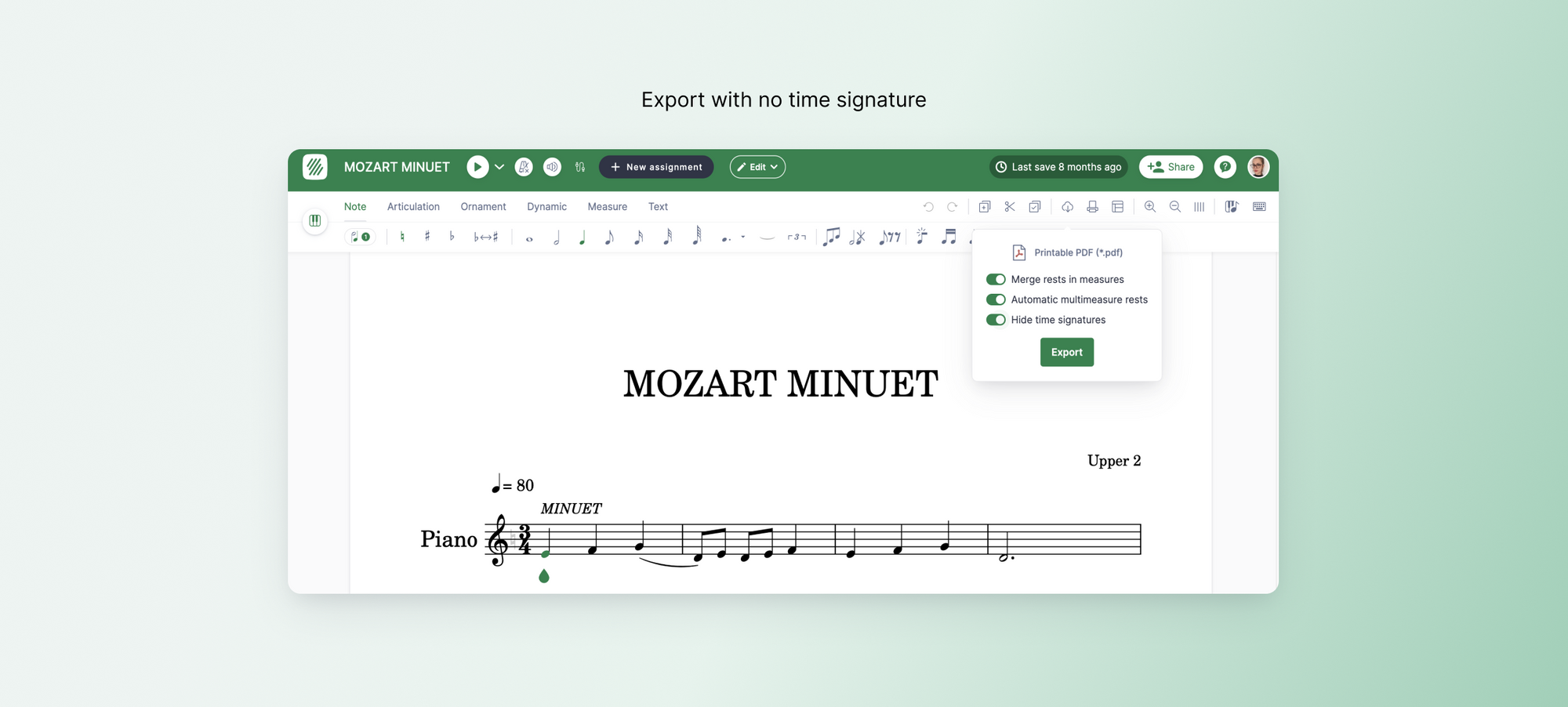Image resolution: width=1568 pixels, height=707 pixels.
Task: Click the paste checkmark icon
Action: [1035, 207]
